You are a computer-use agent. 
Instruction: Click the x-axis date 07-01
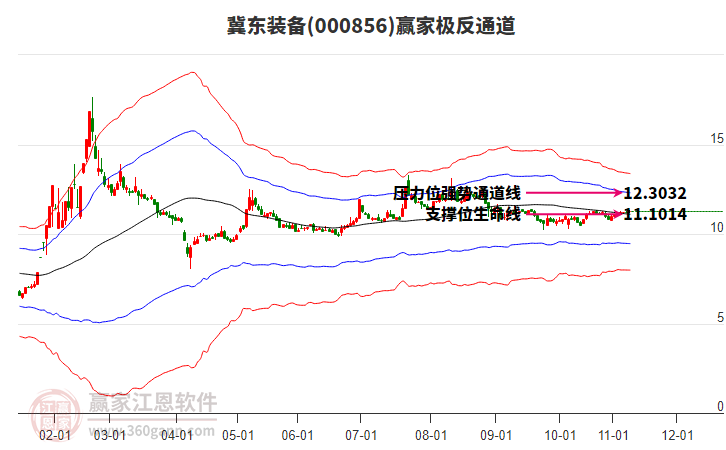361,436
